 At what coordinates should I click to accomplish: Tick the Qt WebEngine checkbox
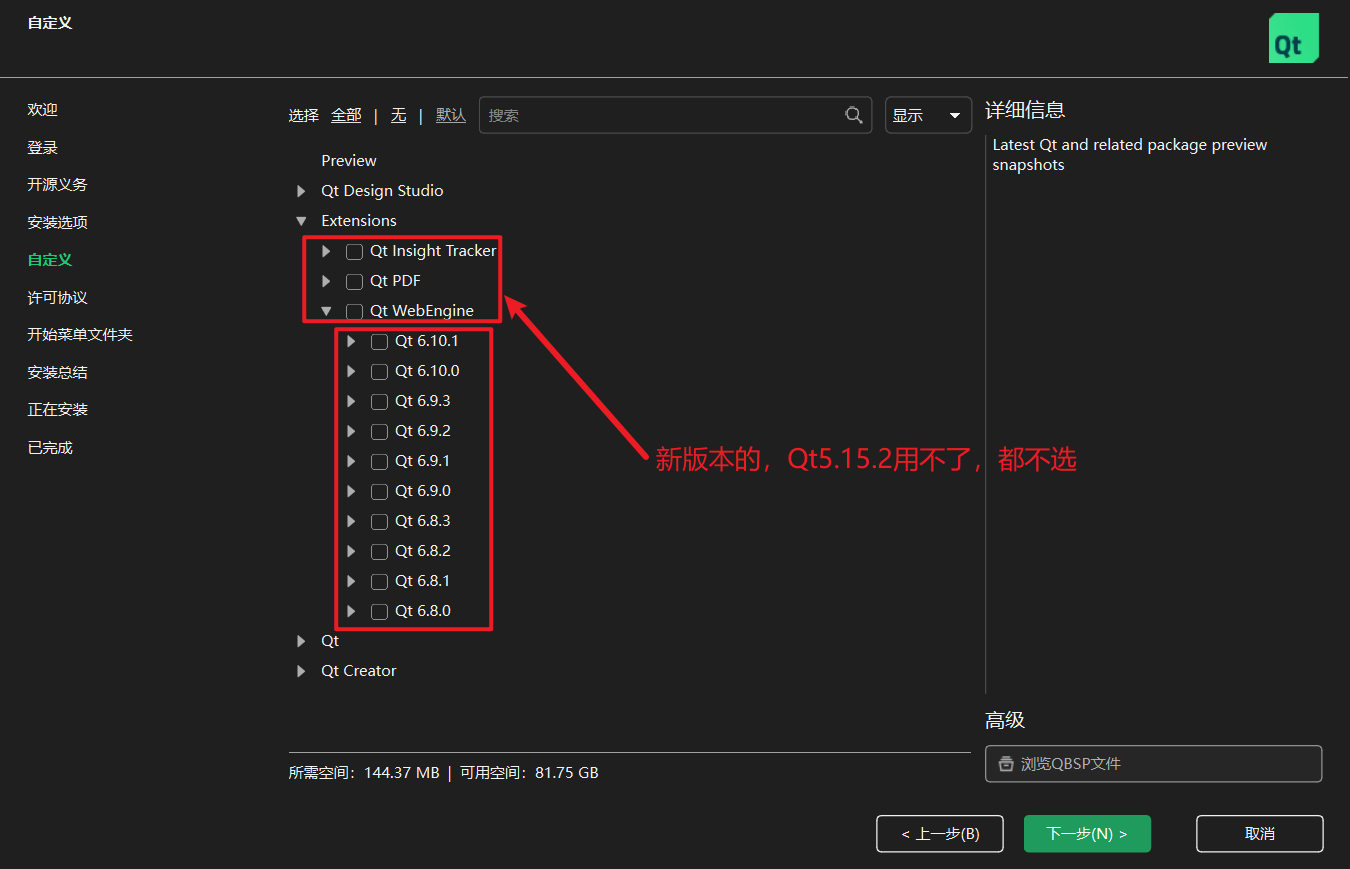coord(354,311)
